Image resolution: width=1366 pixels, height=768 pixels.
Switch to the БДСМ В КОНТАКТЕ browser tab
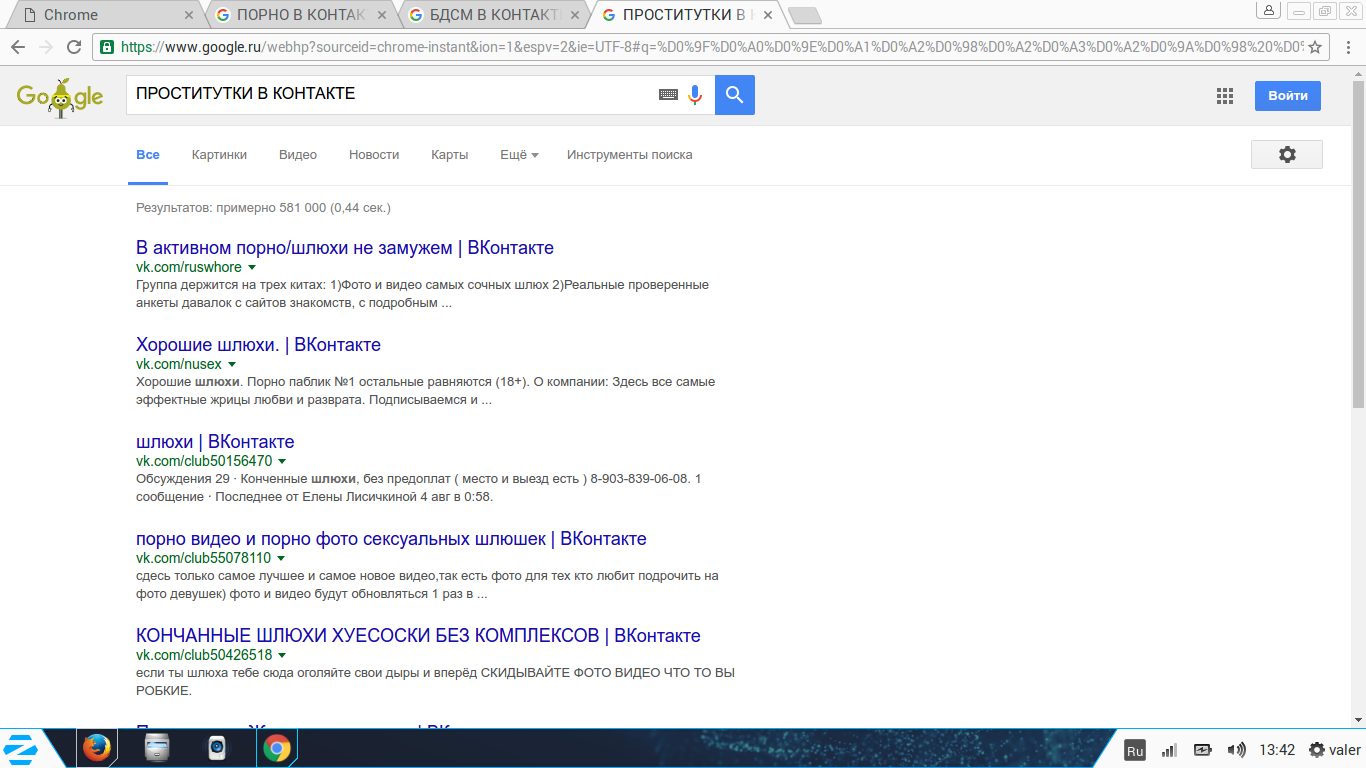pyautogui.click(x=495, y=15)
